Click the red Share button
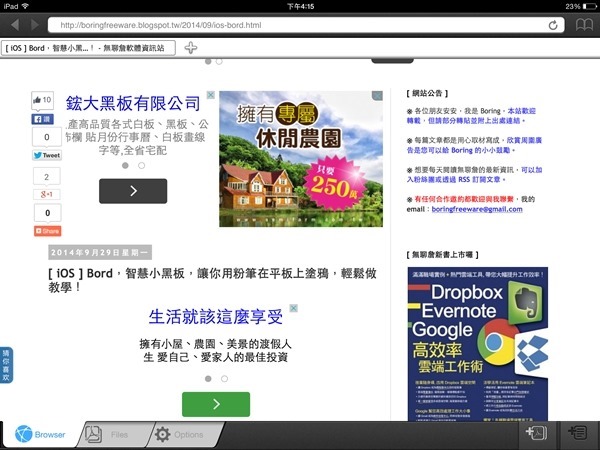 coord(47,231)
